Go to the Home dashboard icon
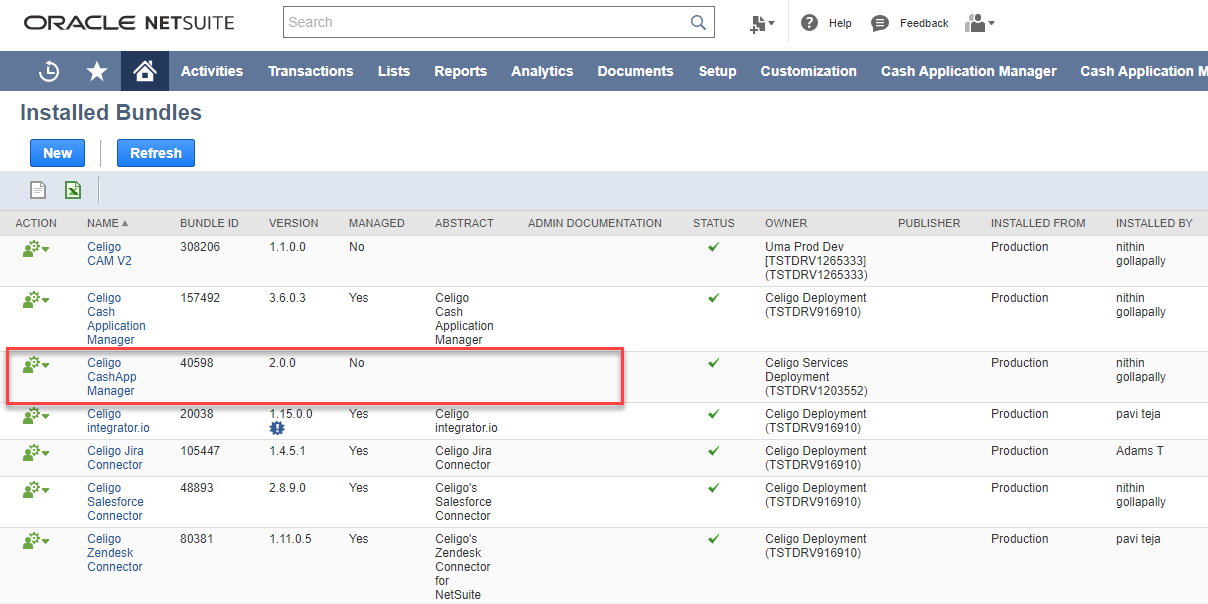Image resolution: width=1208 pixels, height=604 pixels. coord(145,71)
